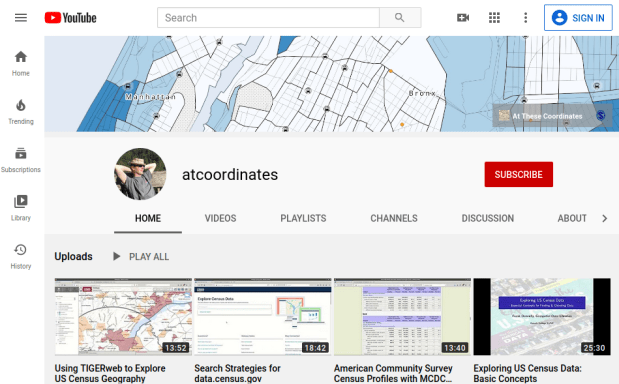The width and height of the screenshot is (619, 384).
Task: Click 'Search Strategies for data.census.gov' title
Action: (237, 373)
